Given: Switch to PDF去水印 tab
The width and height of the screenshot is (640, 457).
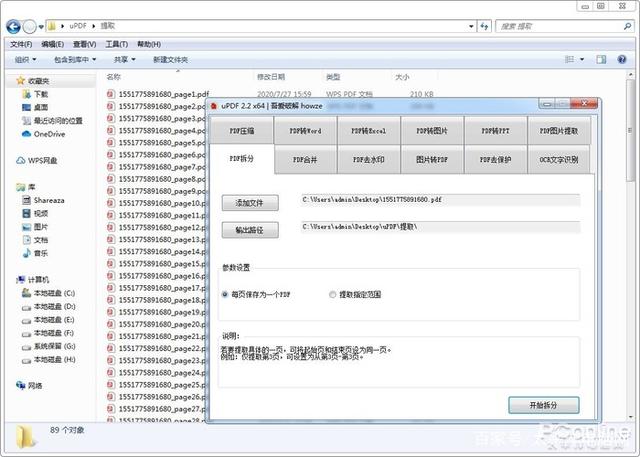Looking at the screenshot, I should [369, 160].
